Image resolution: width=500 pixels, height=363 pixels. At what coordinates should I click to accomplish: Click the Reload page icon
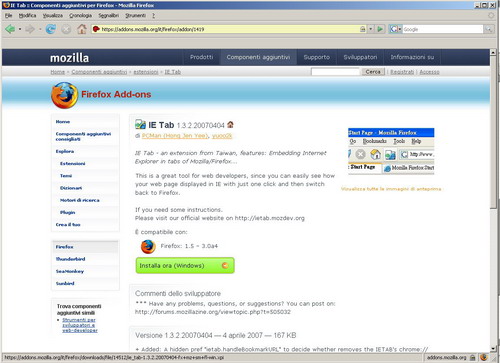51,29
